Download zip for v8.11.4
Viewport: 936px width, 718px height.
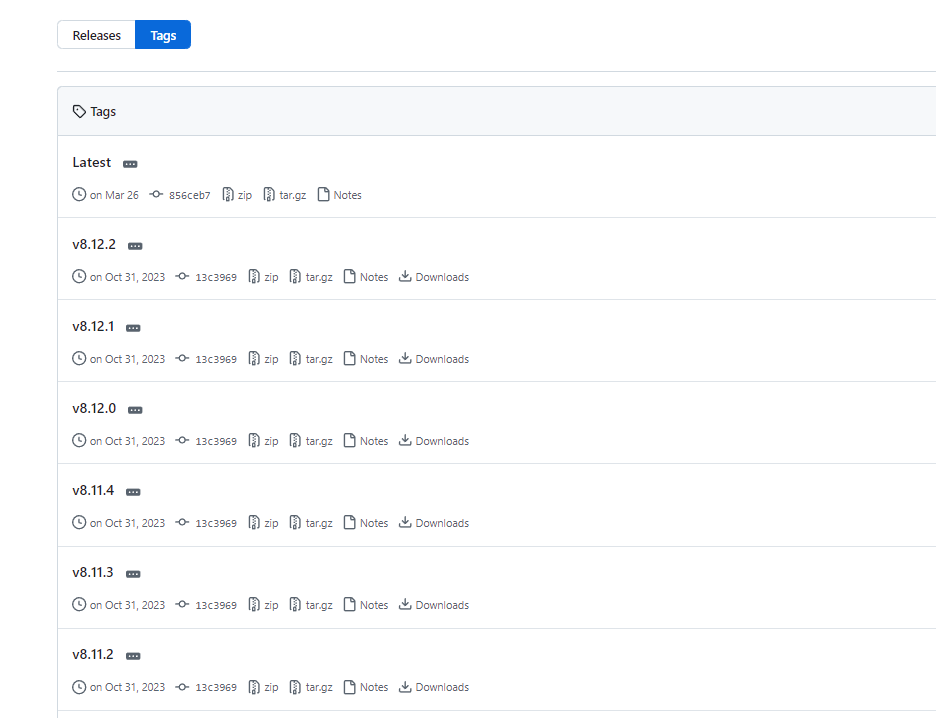tap(271, 523)
